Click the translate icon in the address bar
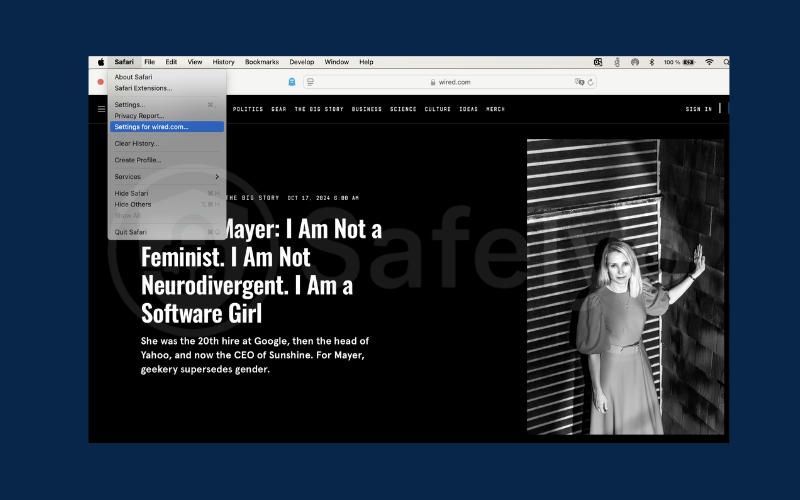Screen dimensions: 800x500 click(579, 82)
